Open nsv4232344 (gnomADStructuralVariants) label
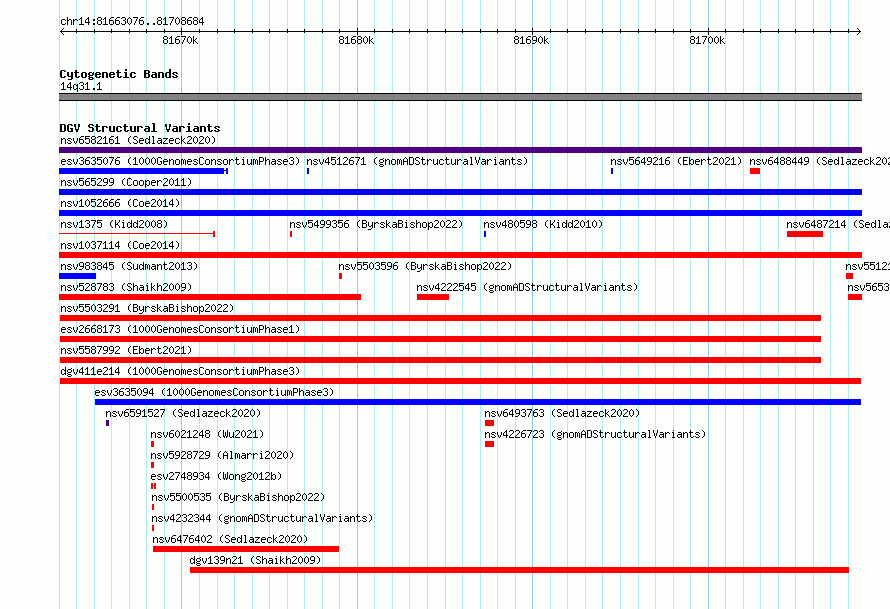The width and height of the screenshot is (890, 609). coord(262,518)
